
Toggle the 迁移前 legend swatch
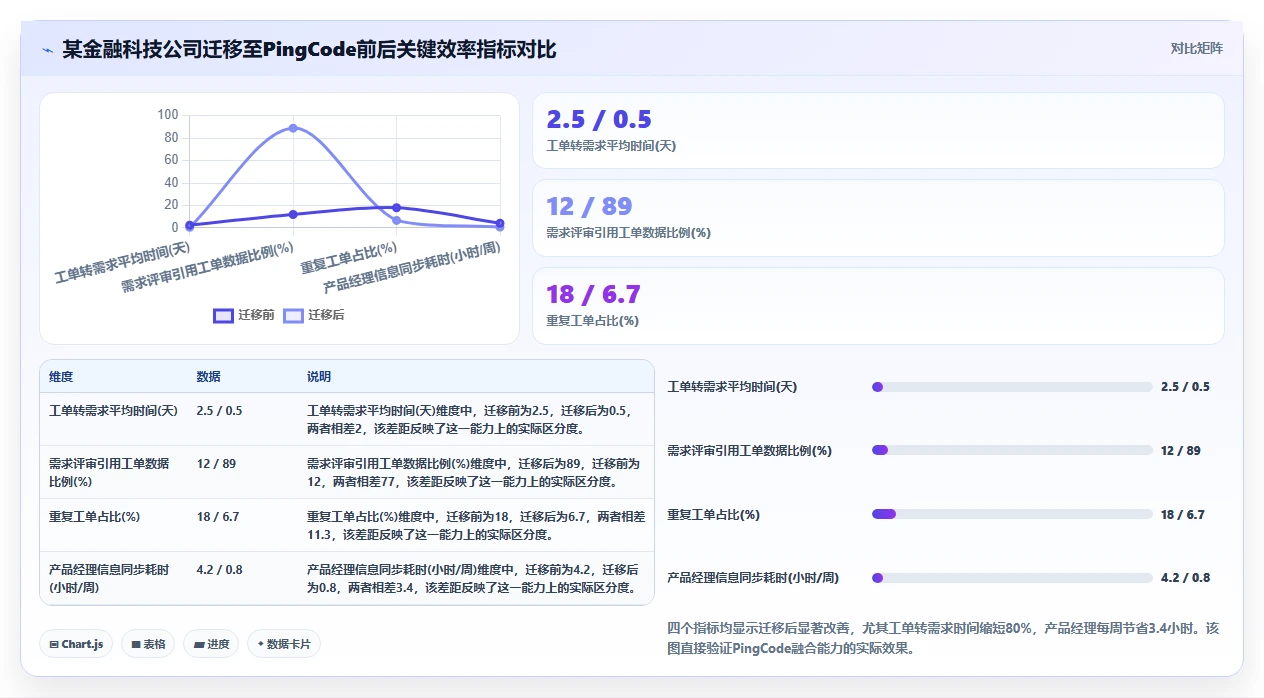[223, 315]
